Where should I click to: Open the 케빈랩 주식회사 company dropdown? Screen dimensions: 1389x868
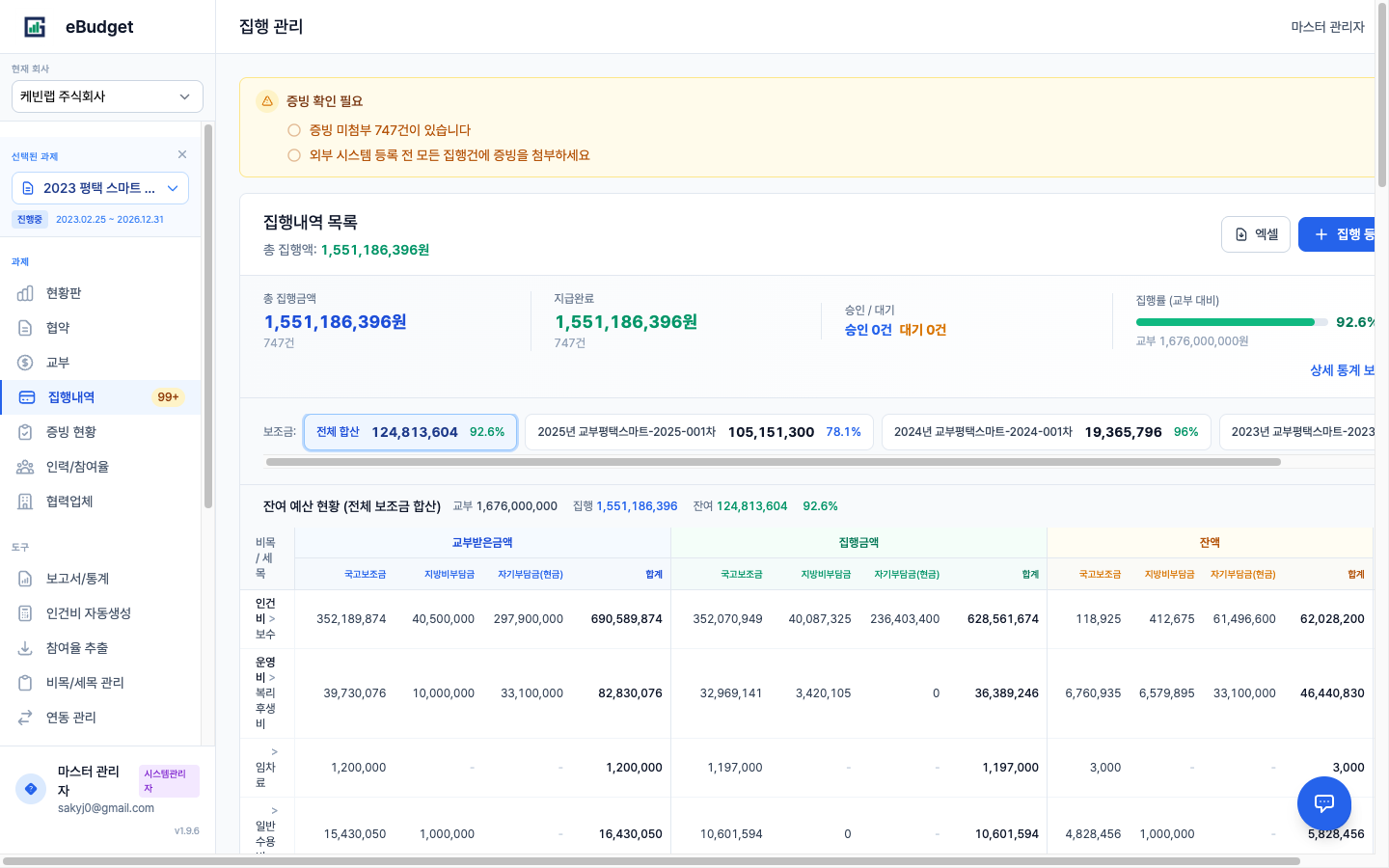[x=107, y=96]
